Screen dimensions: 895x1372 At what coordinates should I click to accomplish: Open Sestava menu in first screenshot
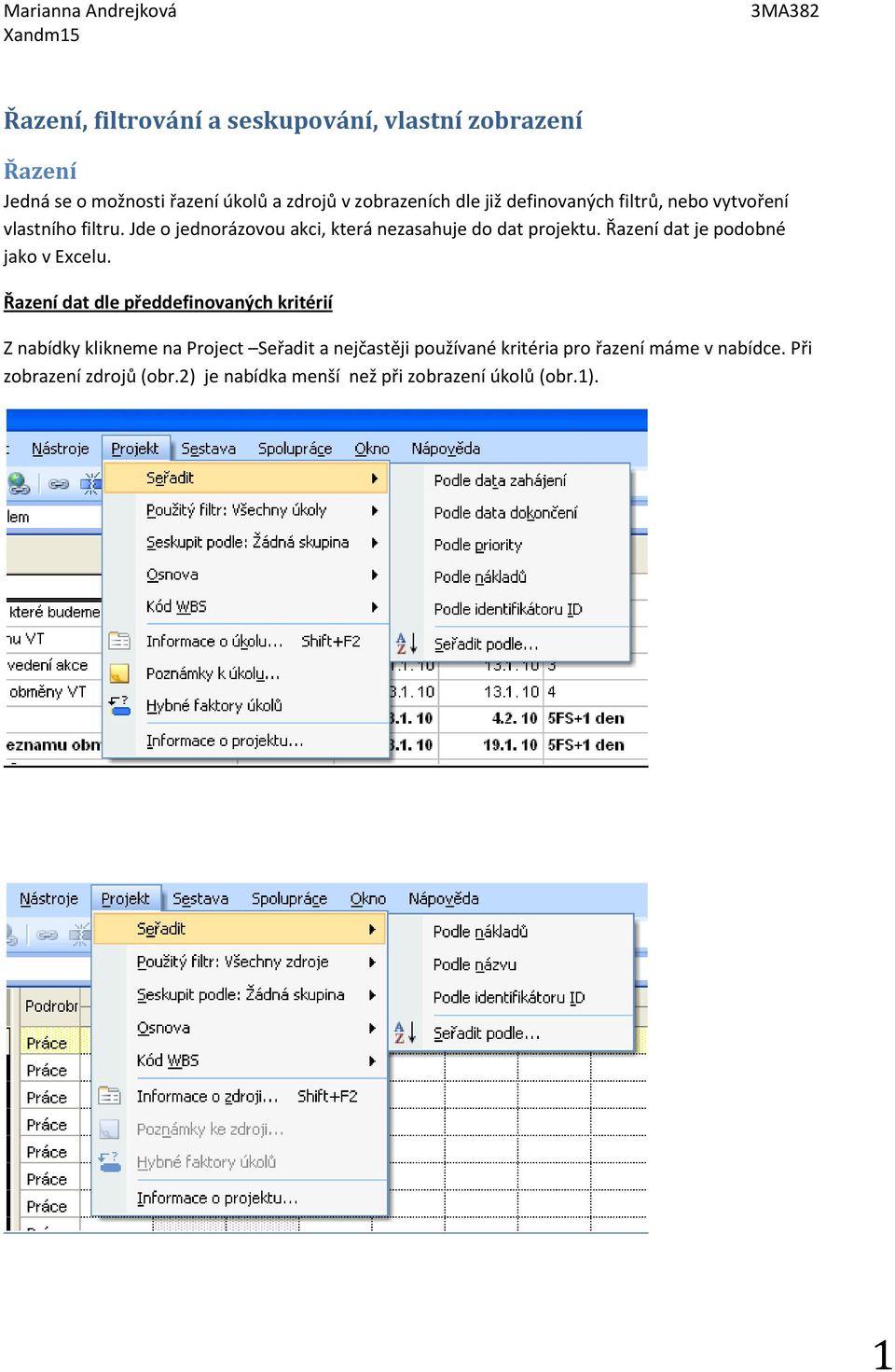pos(208,449)
